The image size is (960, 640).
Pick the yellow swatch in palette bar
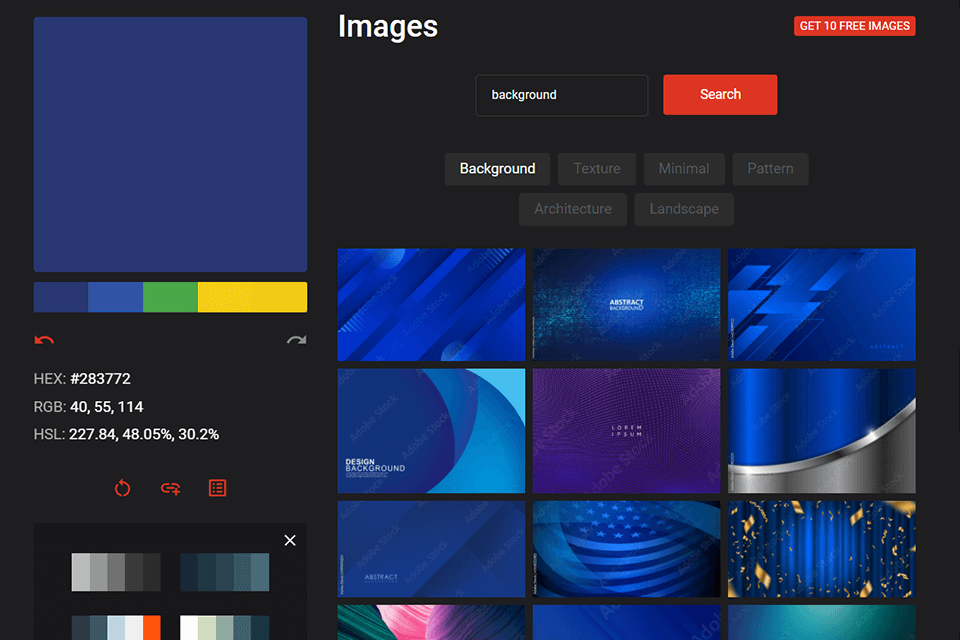[x=252, y=297]
